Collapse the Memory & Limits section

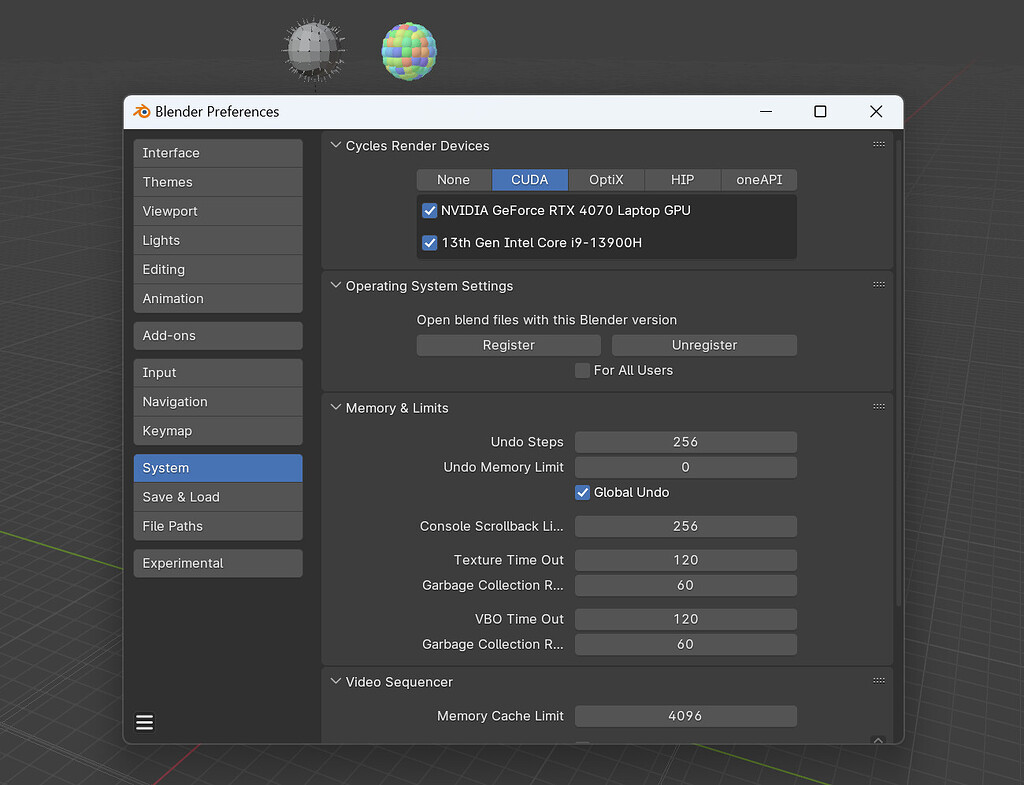[x=334, y=408]
